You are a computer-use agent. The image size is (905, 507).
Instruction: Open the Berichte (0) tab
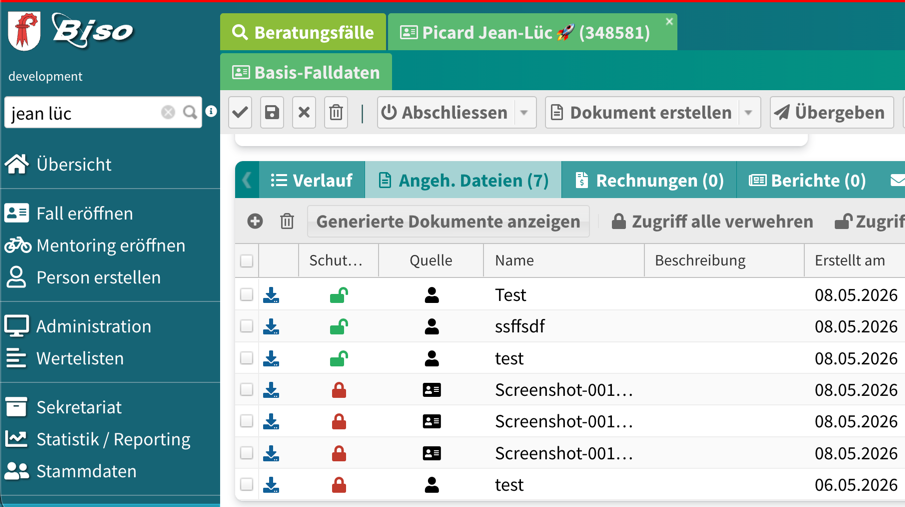(807, 180)
